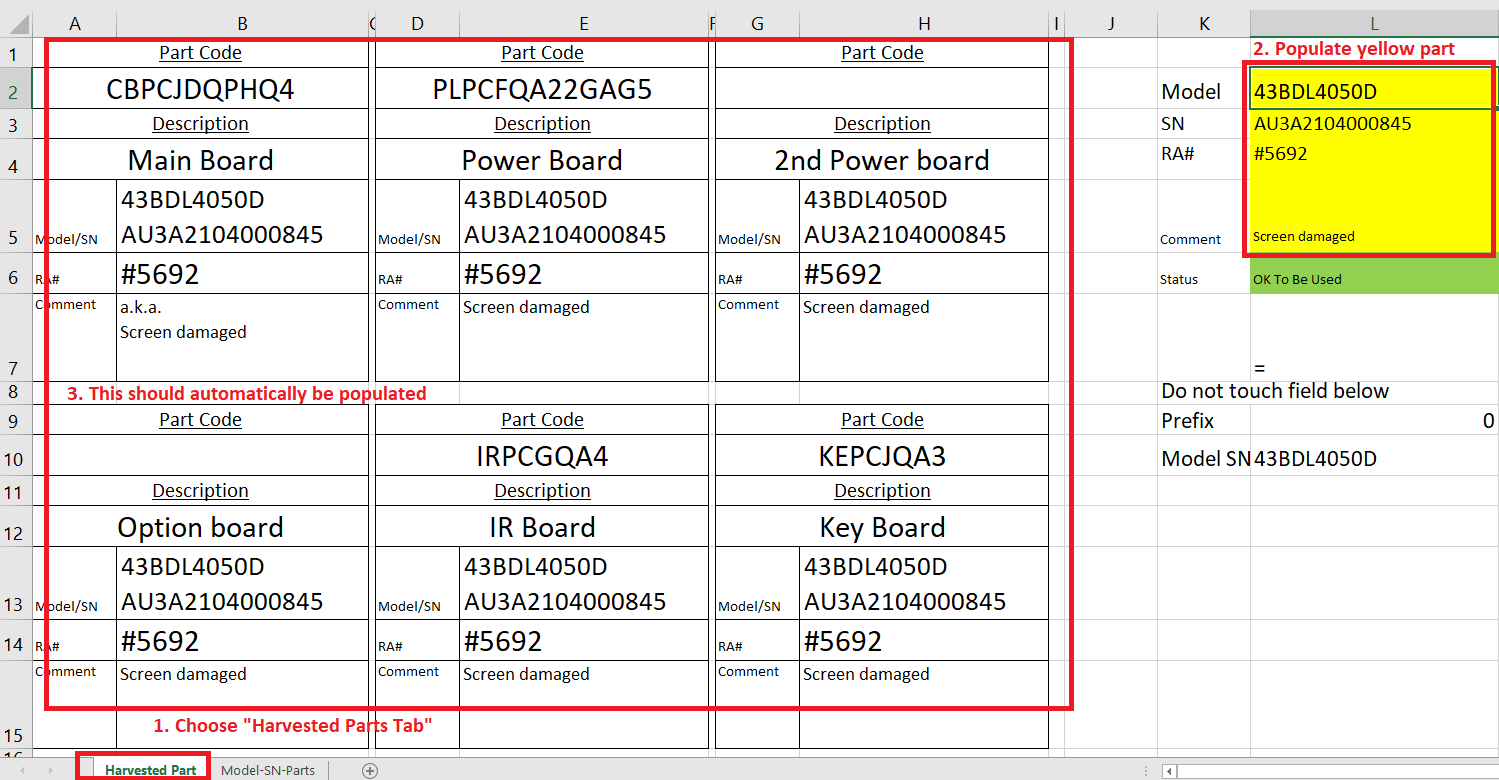The image size is (1499, 780).
Task: Click the KEPCJQA3 part code cell
Action: [882, 457]
